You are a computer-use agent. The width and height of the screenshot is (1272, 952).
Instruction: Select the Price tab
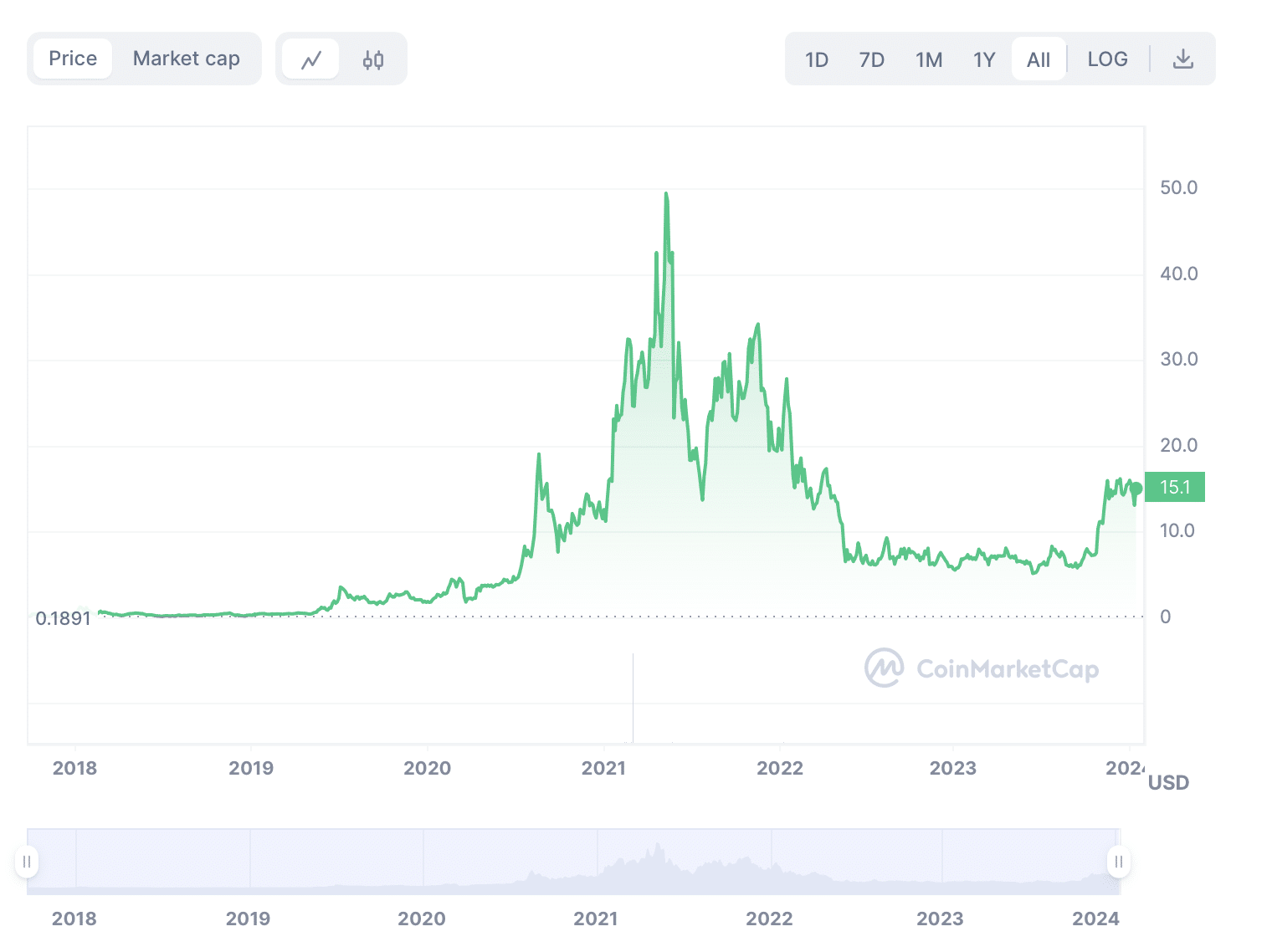(73, 59)
